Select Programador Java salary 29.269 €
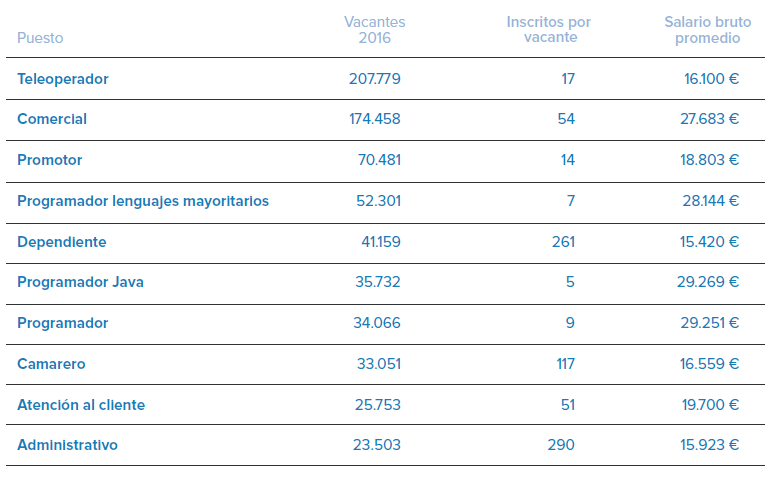The image size is (780, 477). click(x=708, y=282)
